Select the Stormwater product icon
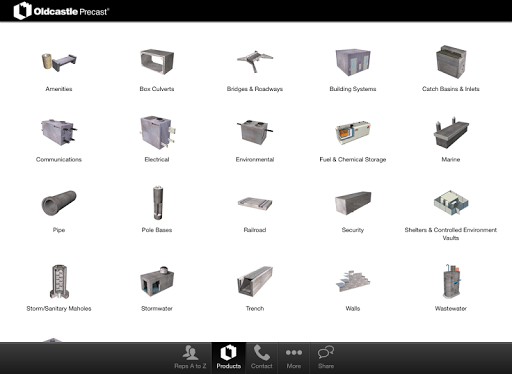This screenshot has height=374, width=512. [157, 281]
